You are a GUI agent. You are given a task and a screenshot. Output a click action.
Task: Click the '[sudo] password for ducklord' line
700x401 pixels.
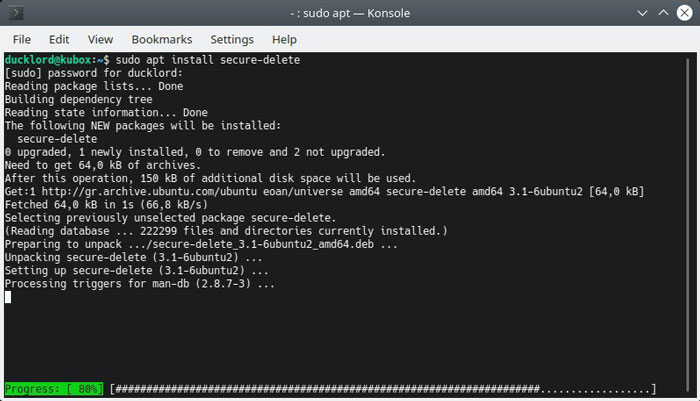pyautogui.click(x=94, y=73)
